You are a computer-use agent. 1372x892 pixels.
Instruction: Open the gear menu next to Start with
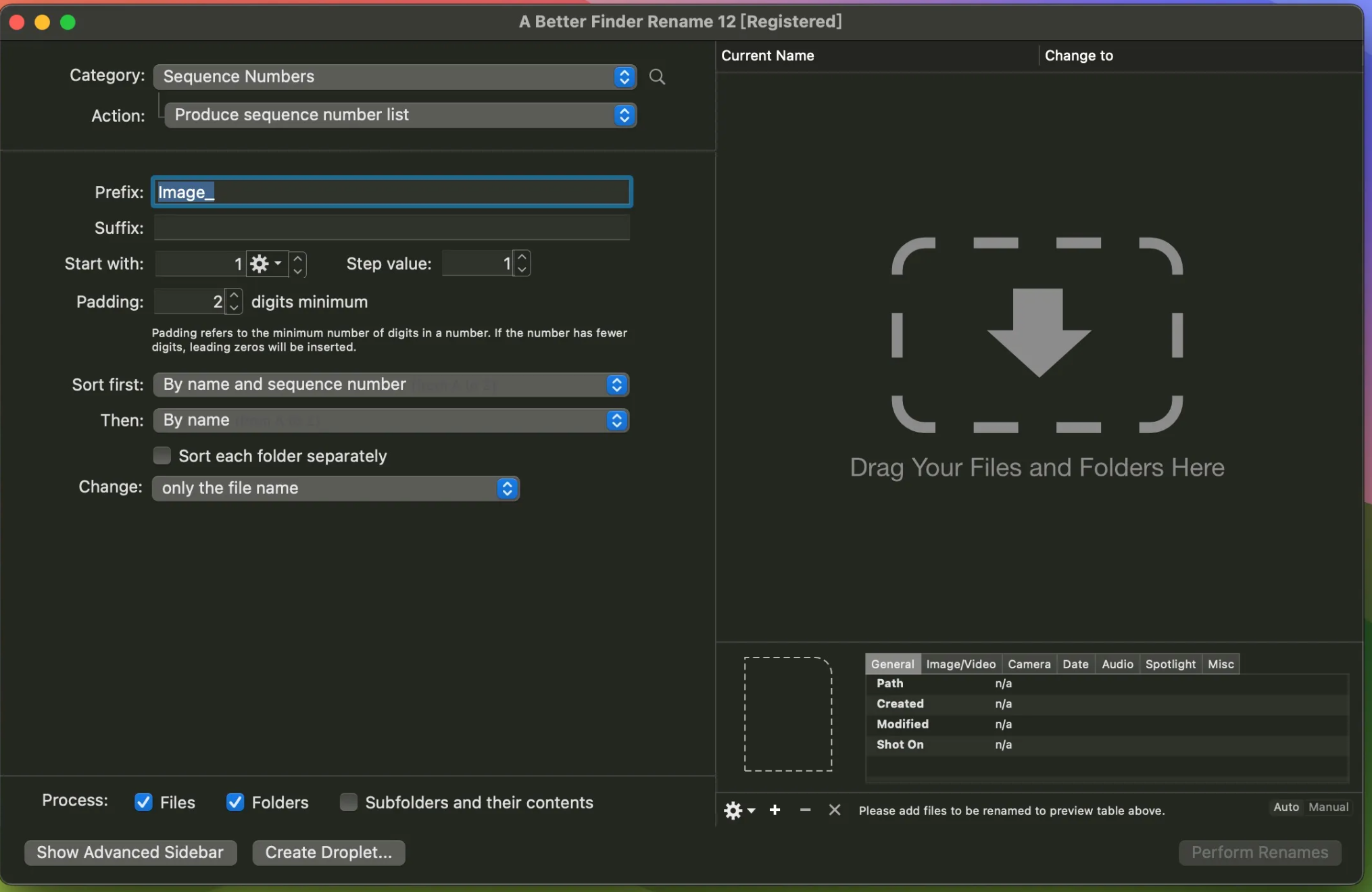(x=266, y=264)
